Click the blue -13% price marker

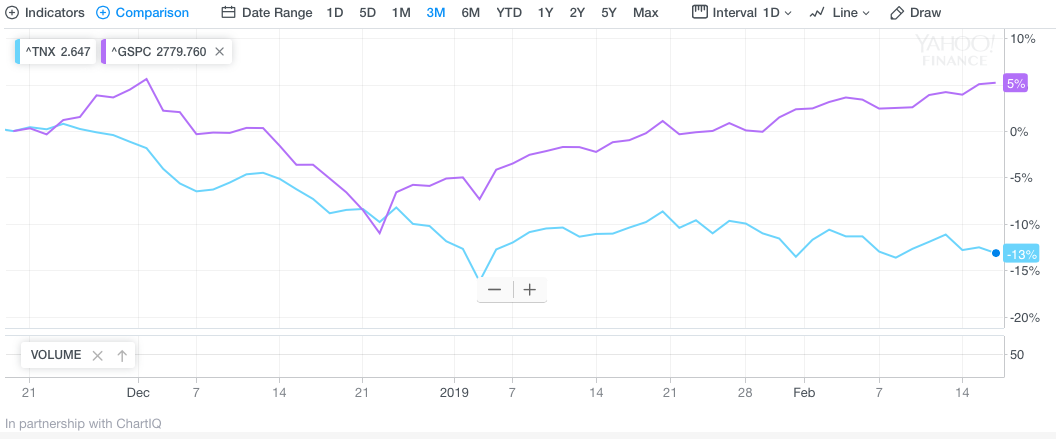(x=1020, y=254)
